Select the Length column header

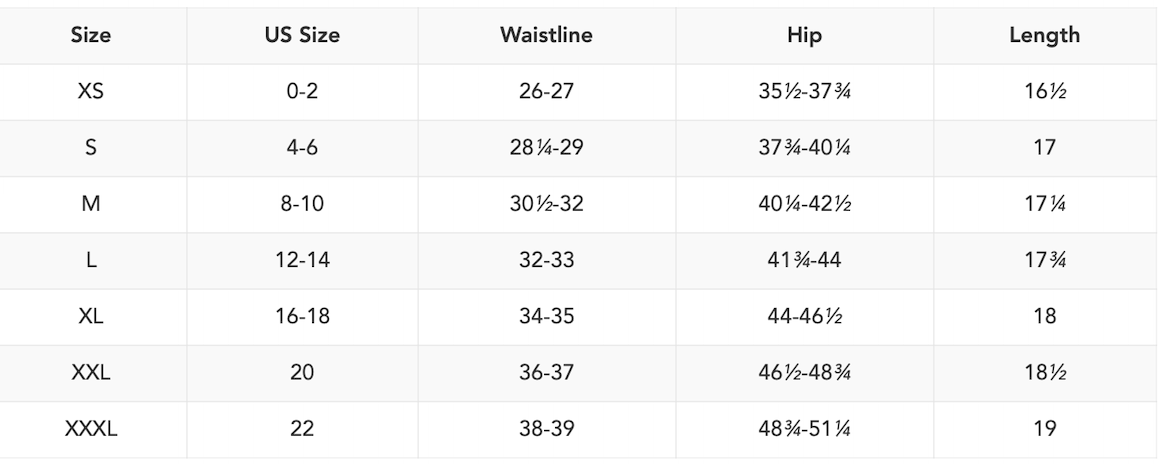pyautogui.click(x=1044, y=35)
